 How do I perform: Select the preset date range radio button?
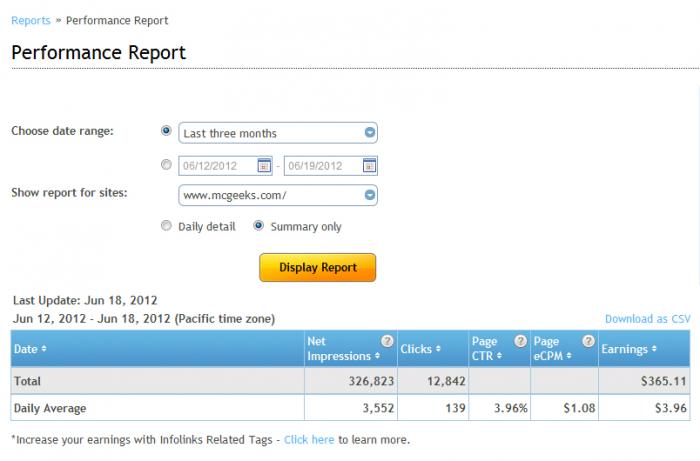[x=166, y=131]
